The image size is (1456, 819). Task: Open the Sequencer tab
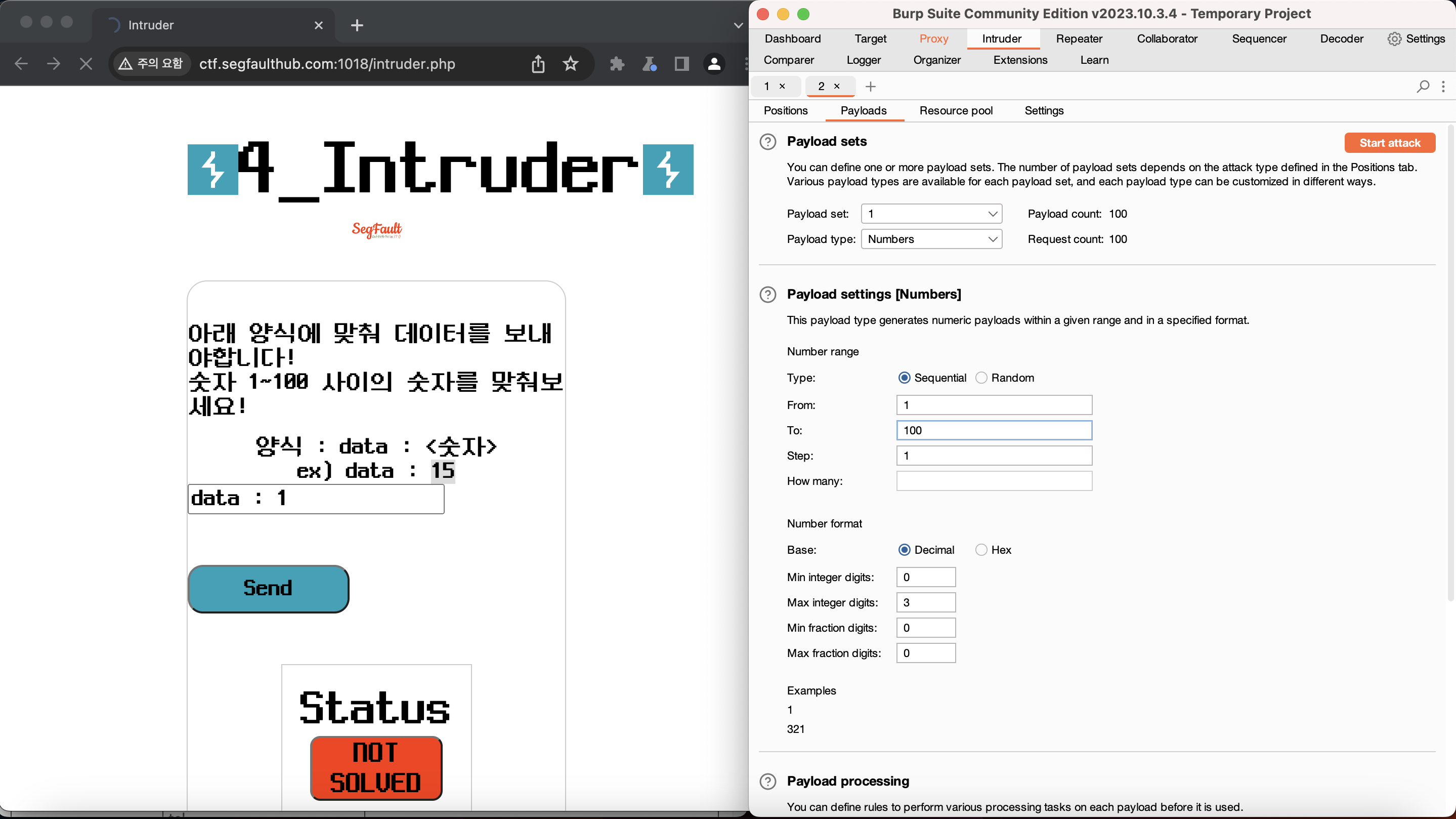(1259, 38)
